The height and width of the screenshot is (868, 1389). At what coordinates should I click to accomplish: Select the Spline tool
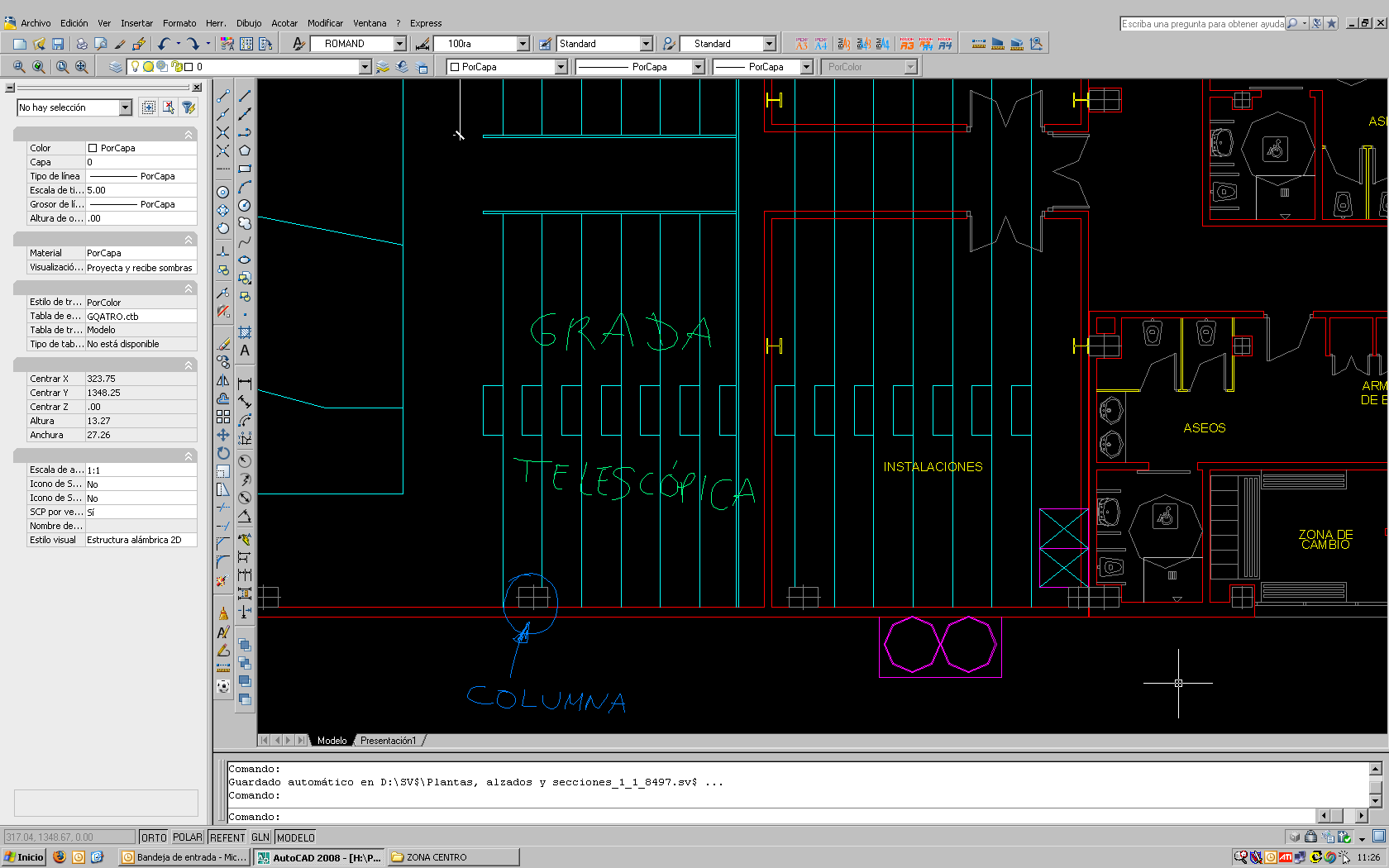pyautogui.click(x=245, y=241)
